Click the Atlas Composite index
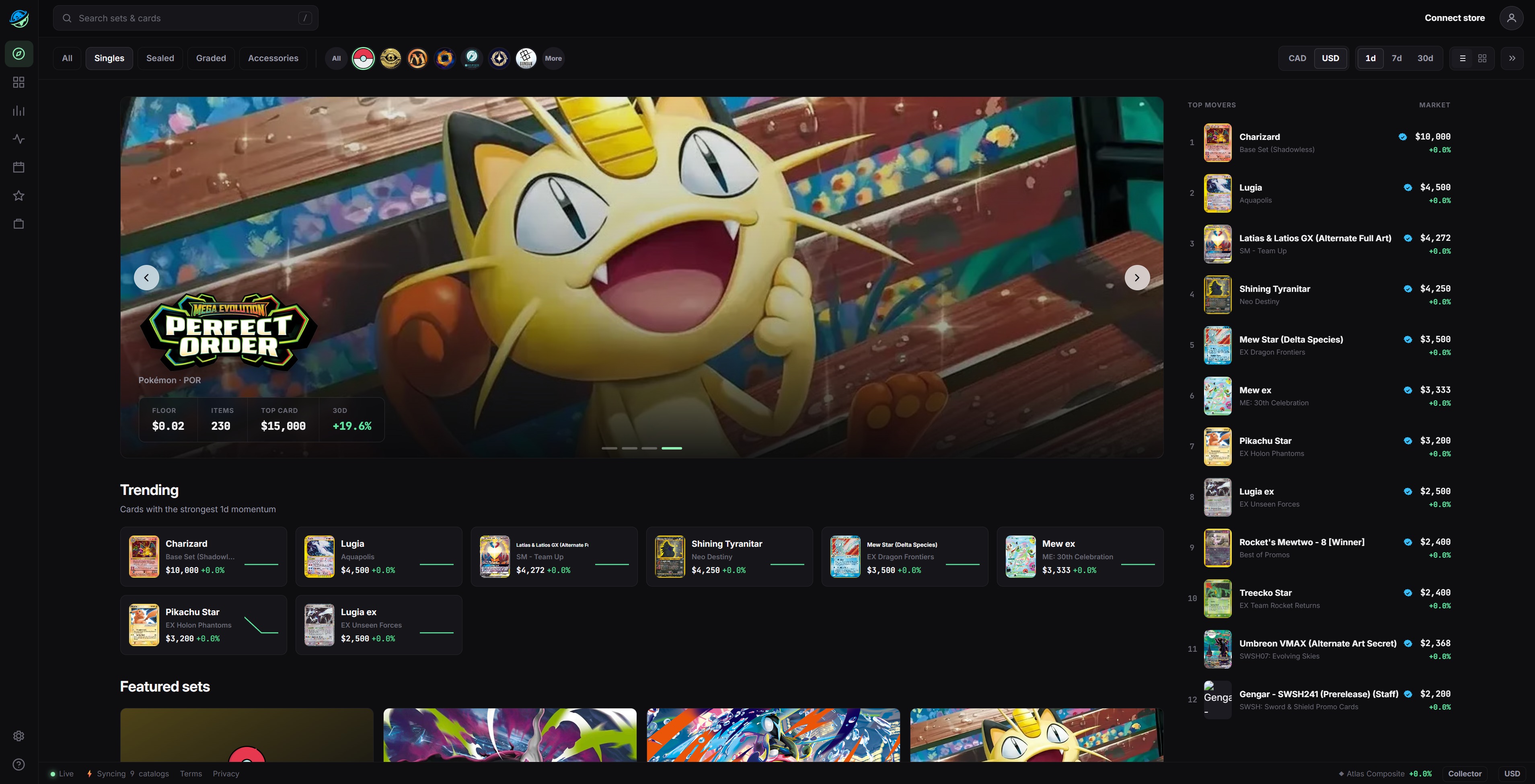The image size is (1535, 784). pyautogui.click(x=1385, y=774)
